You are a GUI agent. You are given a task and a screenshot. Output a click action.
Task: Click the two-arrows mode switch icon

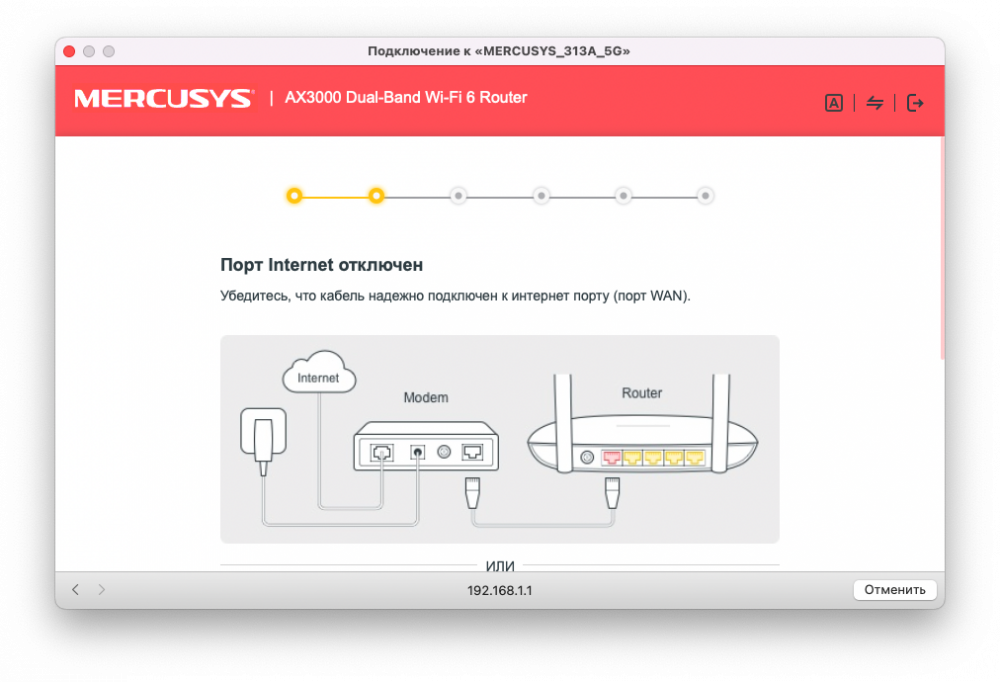point(875,103)
